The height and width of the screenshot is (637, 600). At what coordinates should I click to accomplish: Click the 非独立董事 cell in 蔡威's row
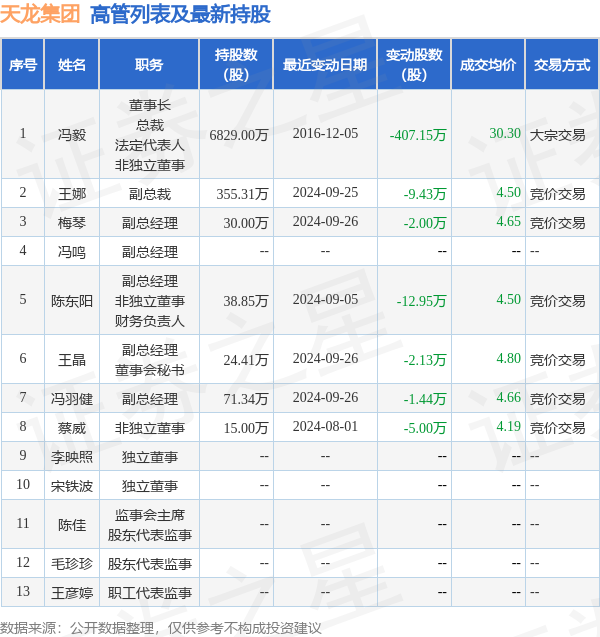click(149, 428)
